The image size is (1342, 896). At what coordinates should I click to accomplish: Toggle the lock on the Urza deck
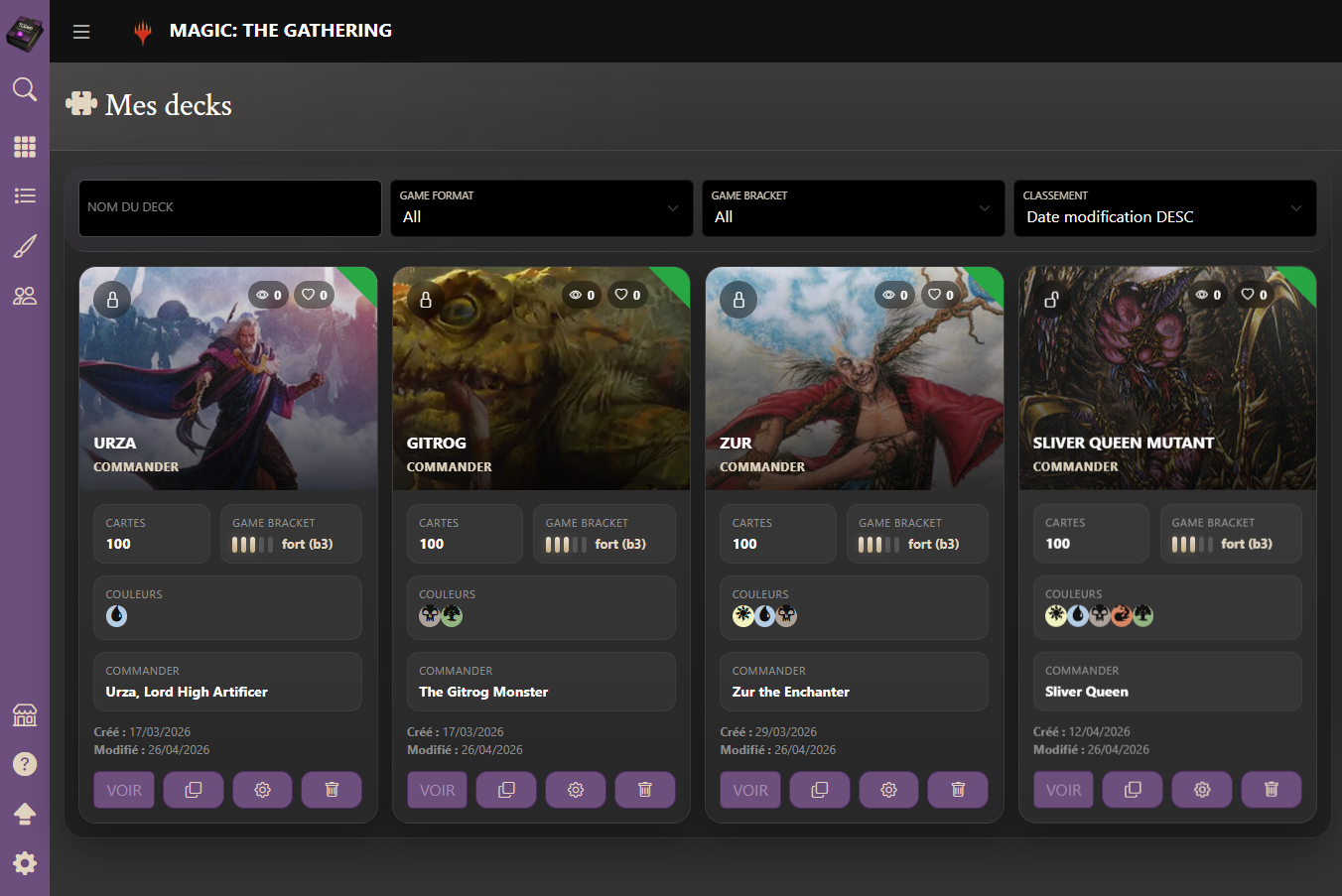pos(112,299)
